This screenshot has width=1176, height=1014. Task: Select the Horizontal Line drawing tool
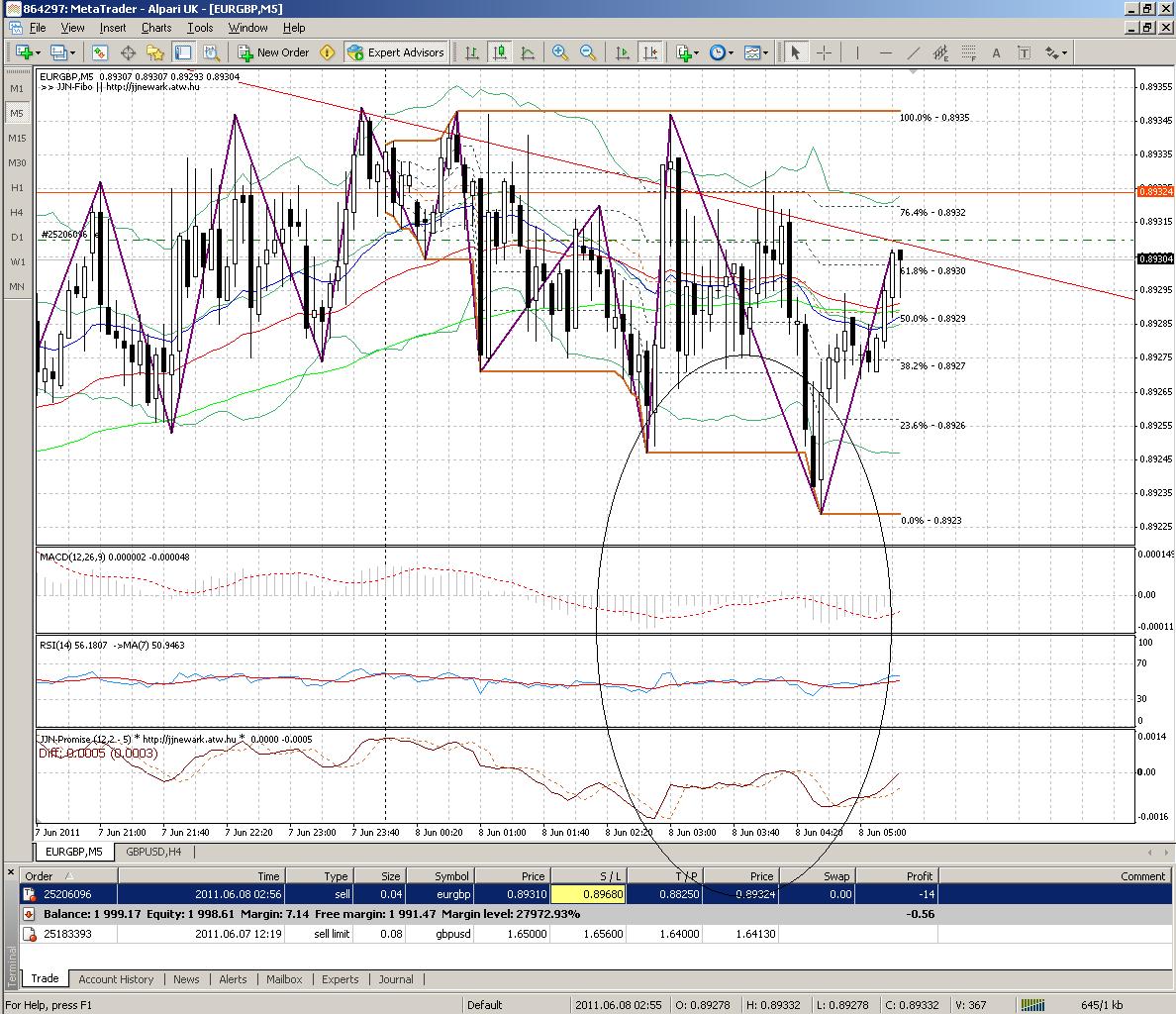click(884, 52)
